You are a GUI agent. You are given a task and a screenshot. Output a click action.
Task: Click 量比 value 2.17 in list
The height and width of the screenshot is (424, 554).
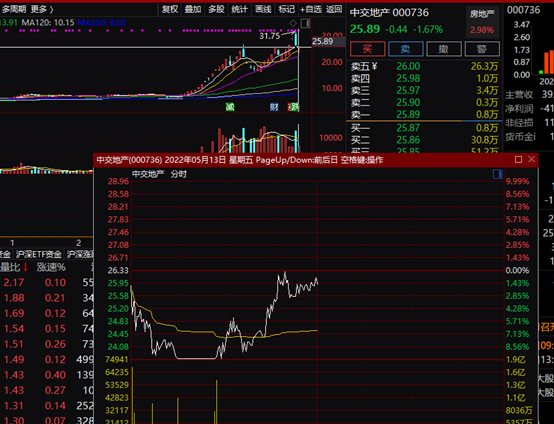(14, 282)
